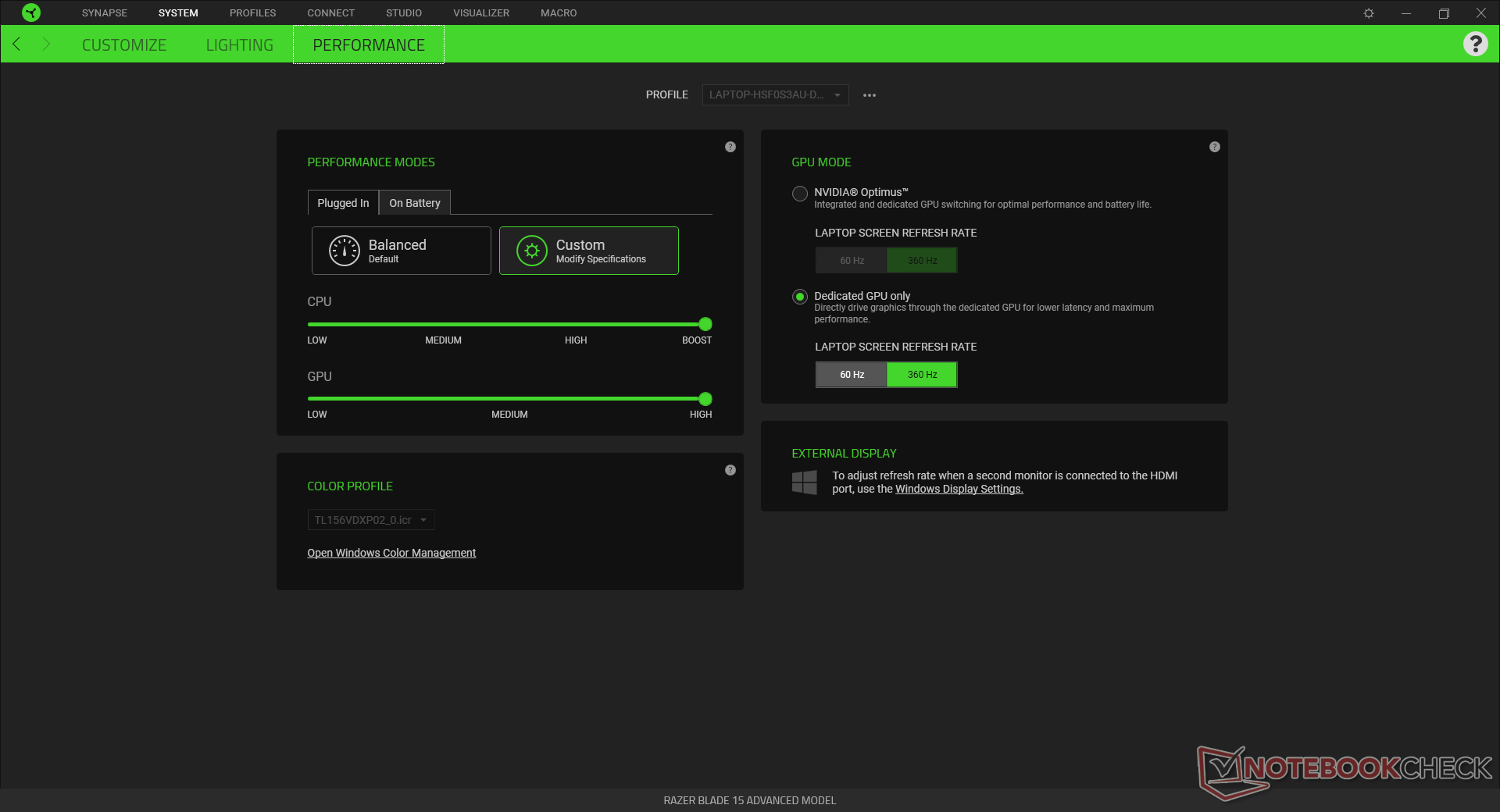
Task: Choose 360 Hz under NVIDIA Optimus
Action: [922, 261]
